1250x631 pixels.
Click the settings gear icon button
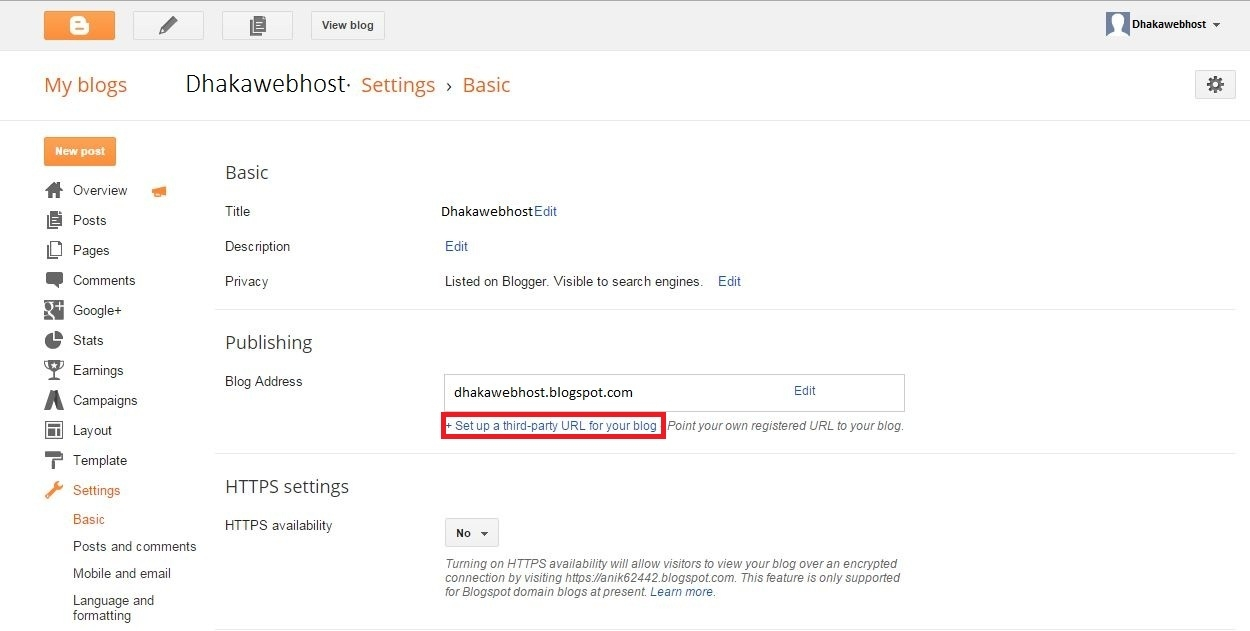point(1215,85)
